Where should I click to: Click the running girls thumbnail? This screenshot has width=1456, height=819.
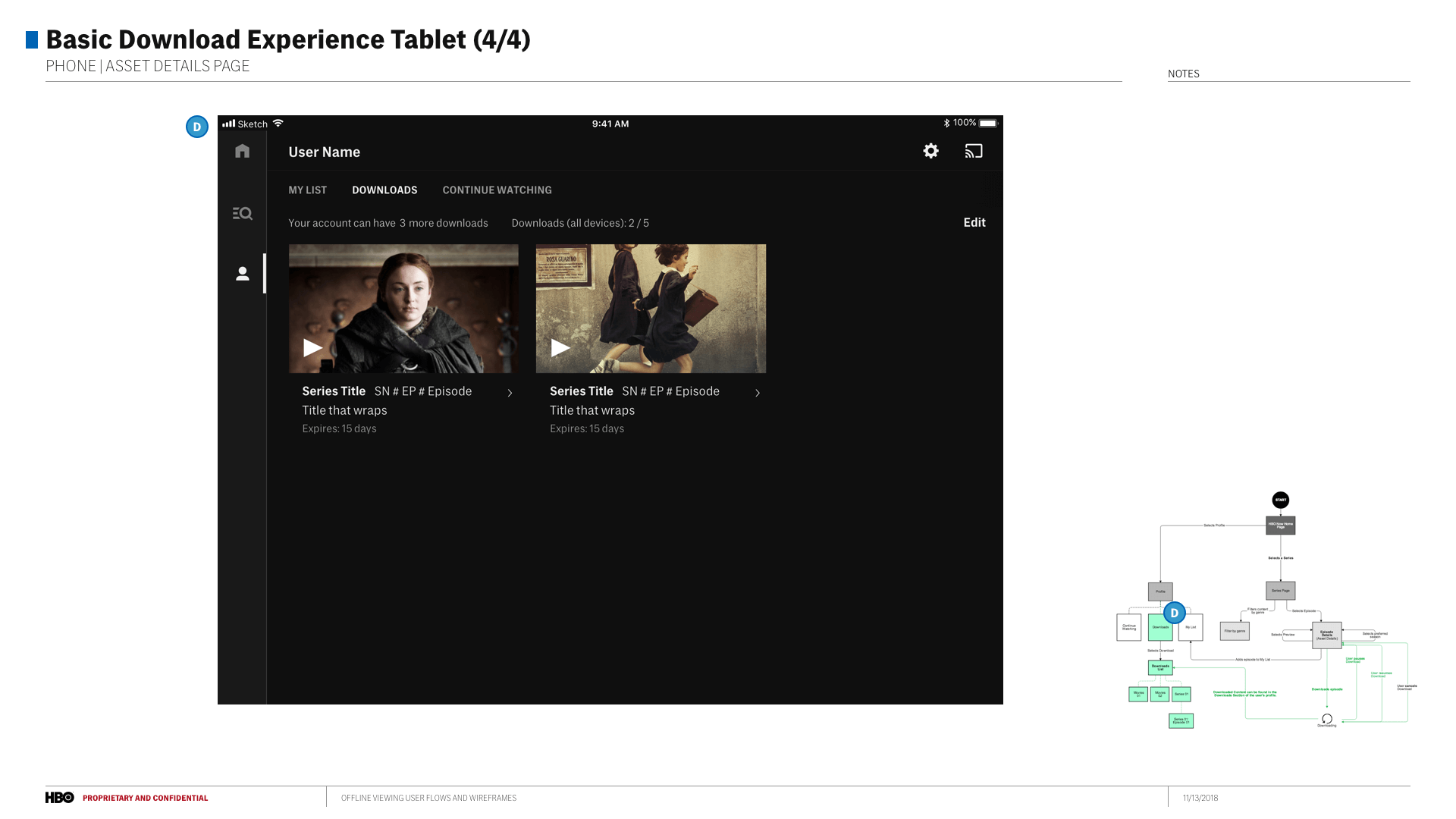pyautogui.click(x=651, y=309)
